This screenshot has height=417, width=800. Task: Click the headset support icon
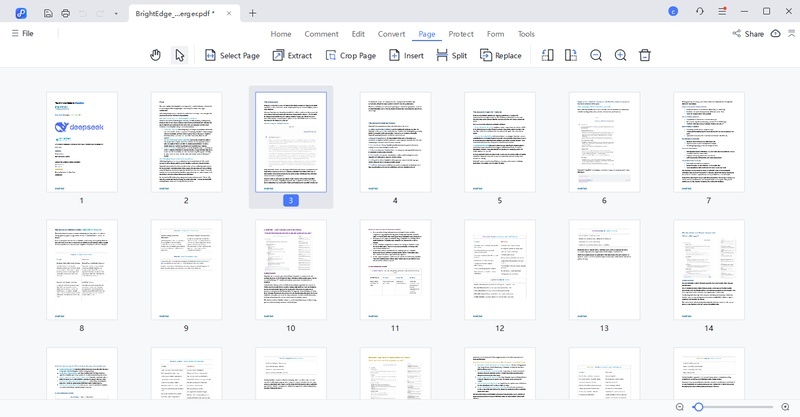(699, 11)
